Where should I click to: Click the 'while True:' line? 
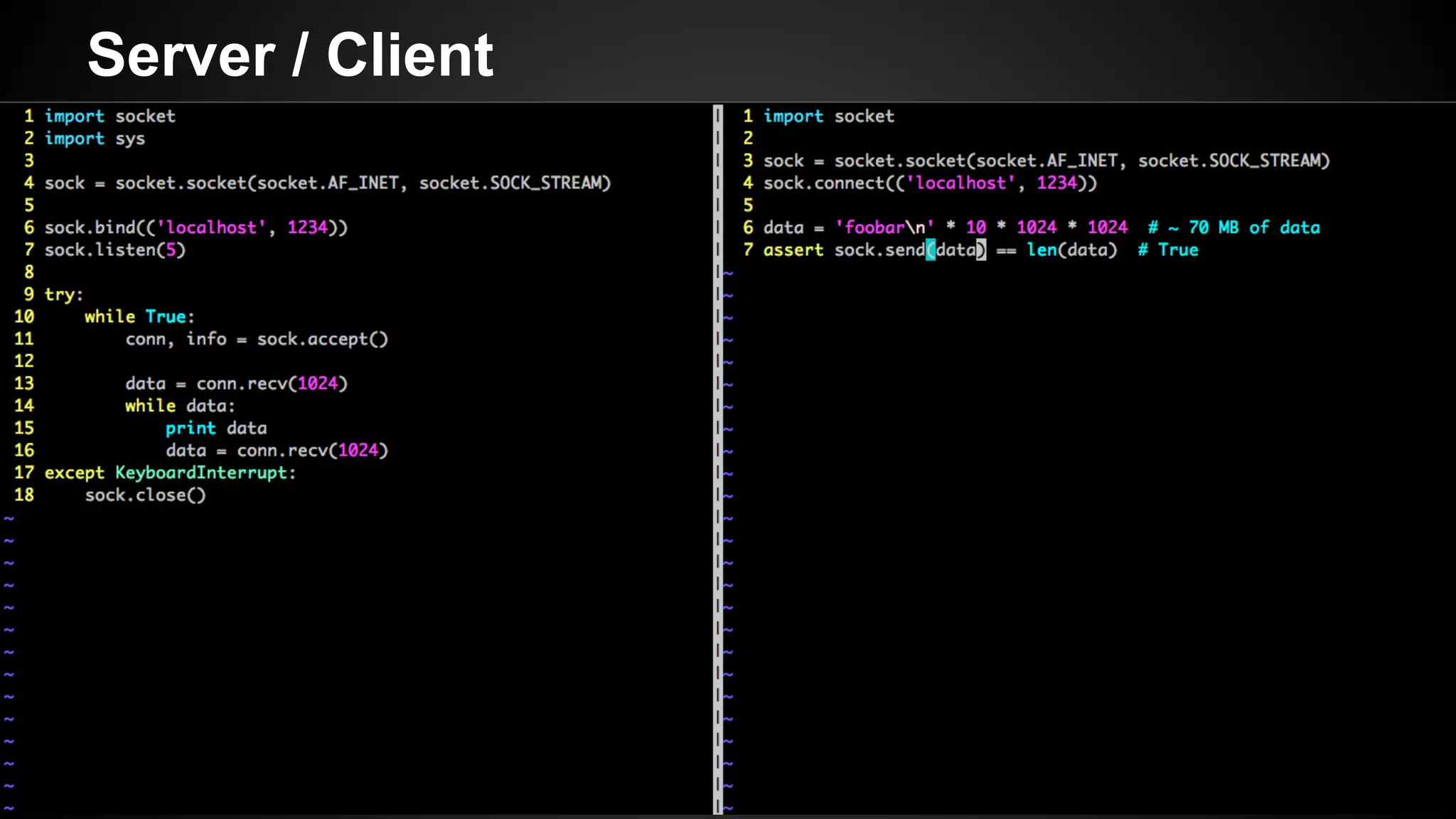[x=139, y=316]
